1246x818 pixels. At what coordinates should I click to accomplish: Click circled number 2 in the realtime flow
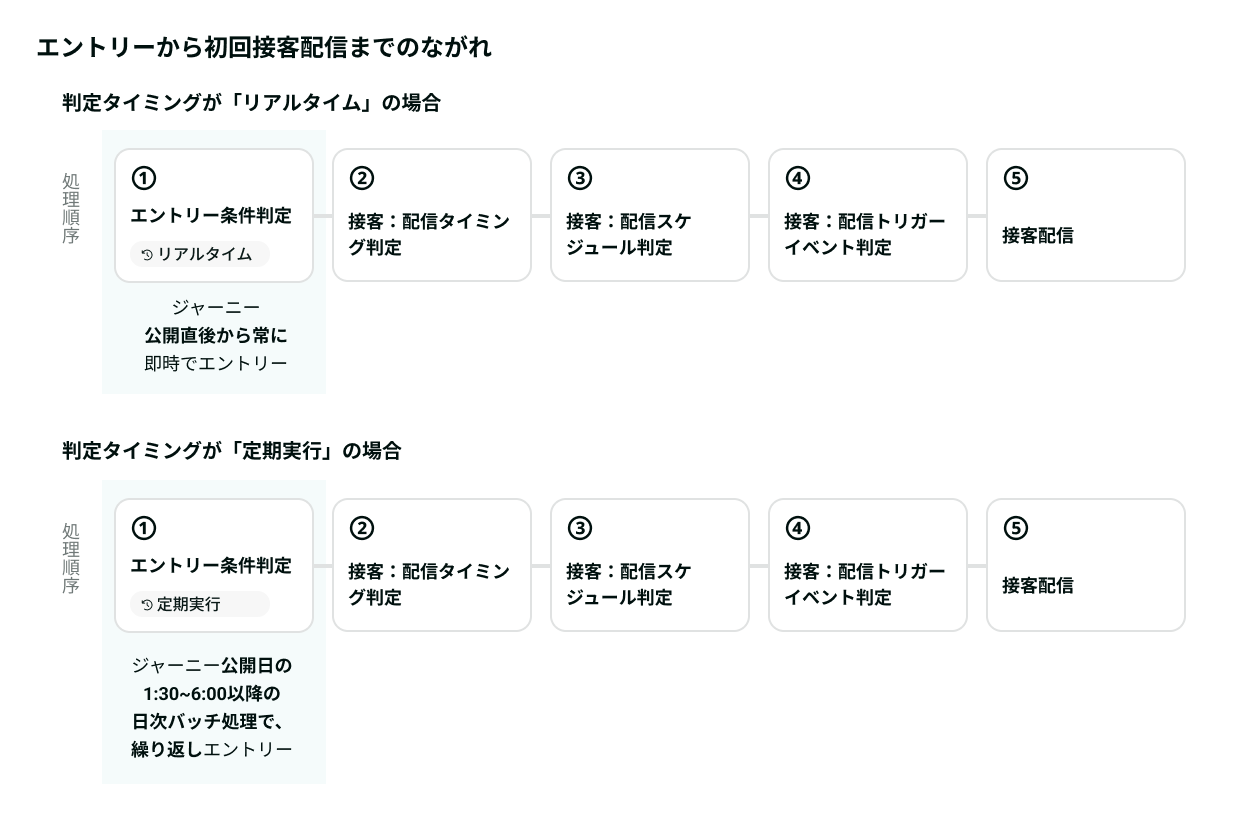pos(362,178)
